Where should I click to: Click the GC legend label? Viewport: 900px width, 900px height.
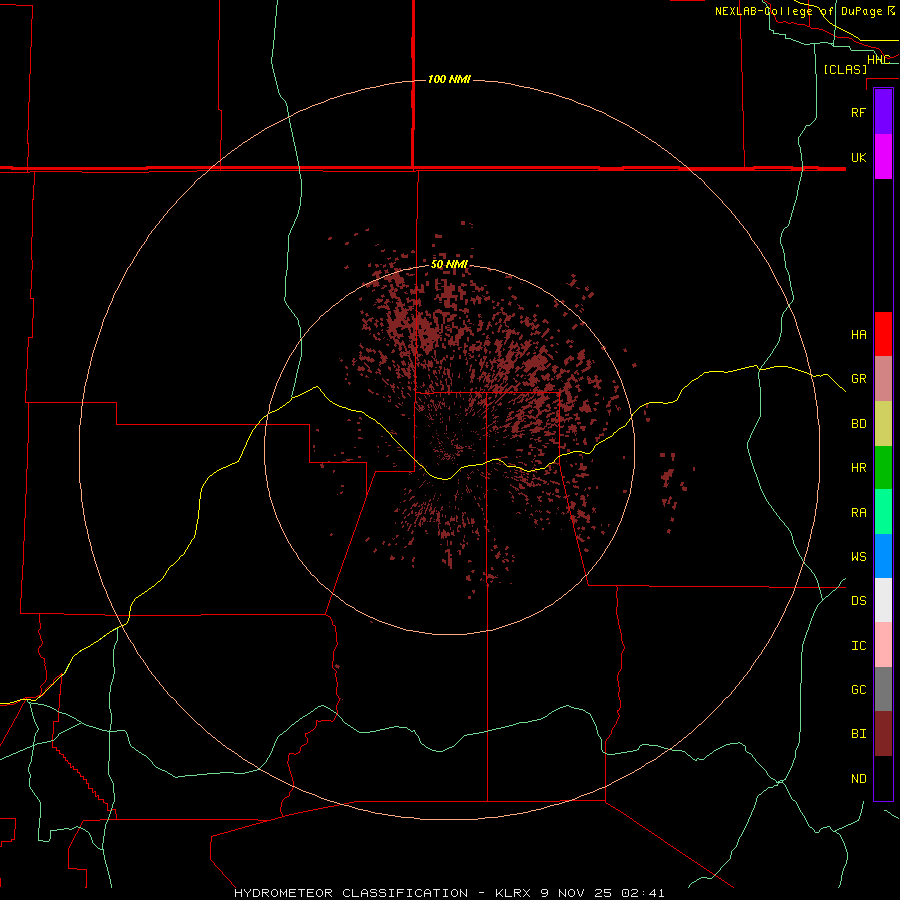(858, 690)
